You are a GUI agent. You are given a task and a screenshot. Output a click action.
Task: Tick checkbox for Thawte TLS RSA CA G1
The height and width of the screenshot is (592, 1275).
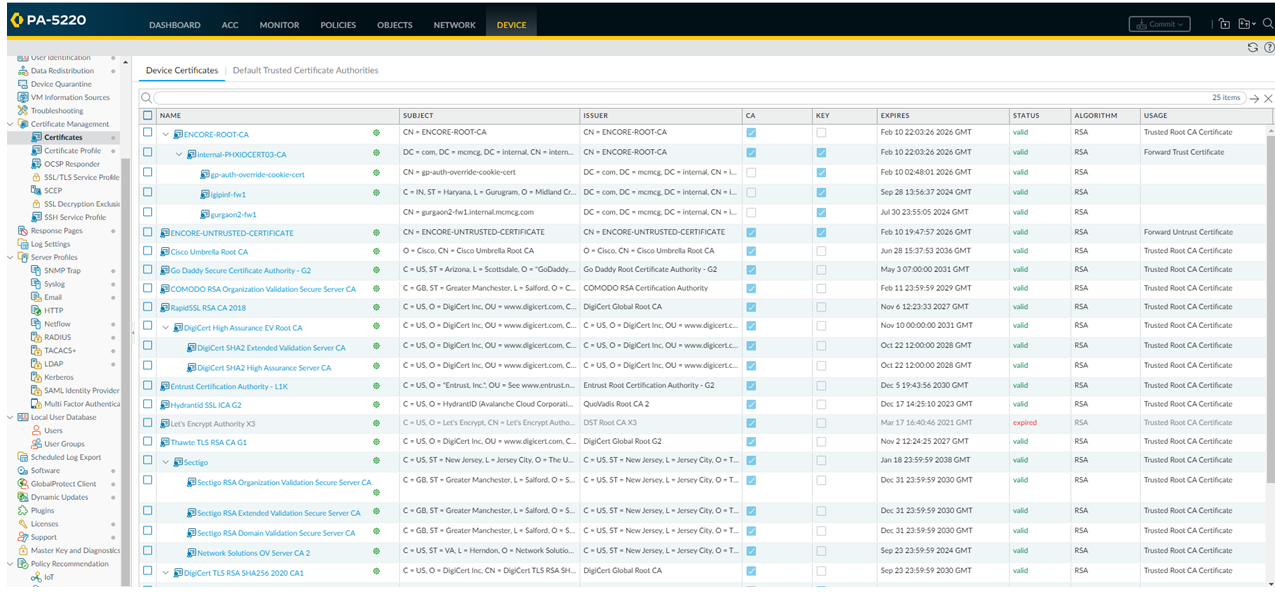(148, 441)
